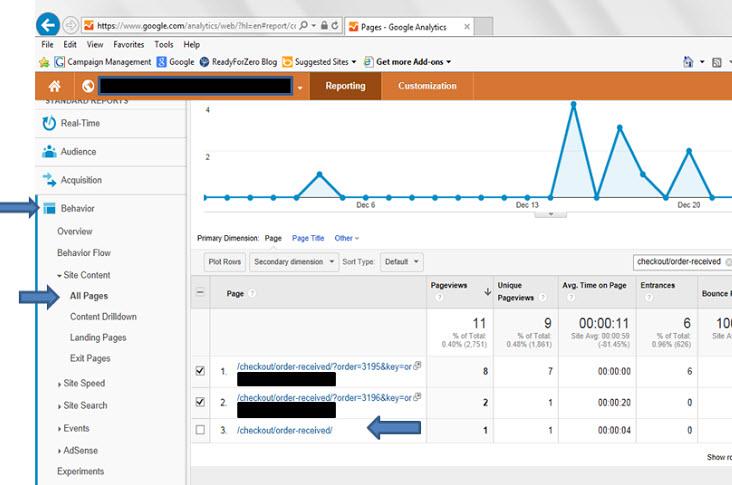Click the Plot Rows button
The height and width of the screenshot is (485, 732).
click(225, 262)
